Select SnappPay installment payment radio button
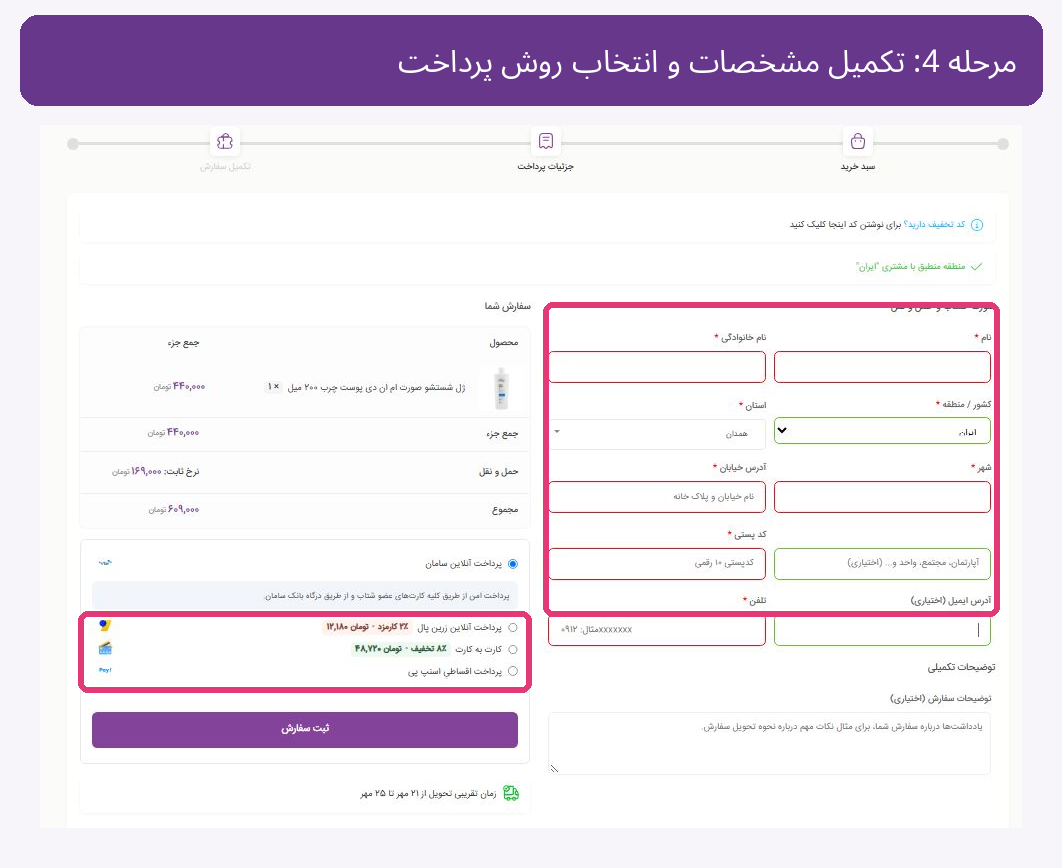The width and height of the screenshot is (1062, 868). (513, 671)
